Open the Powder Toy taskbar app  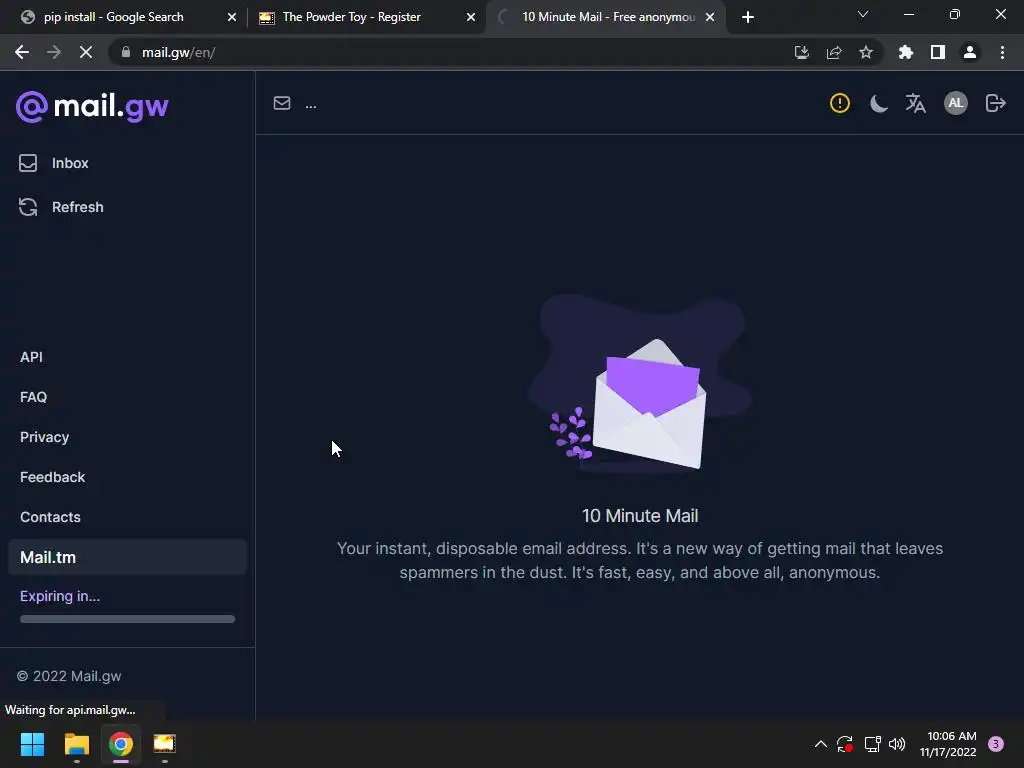tap(165, 744)
